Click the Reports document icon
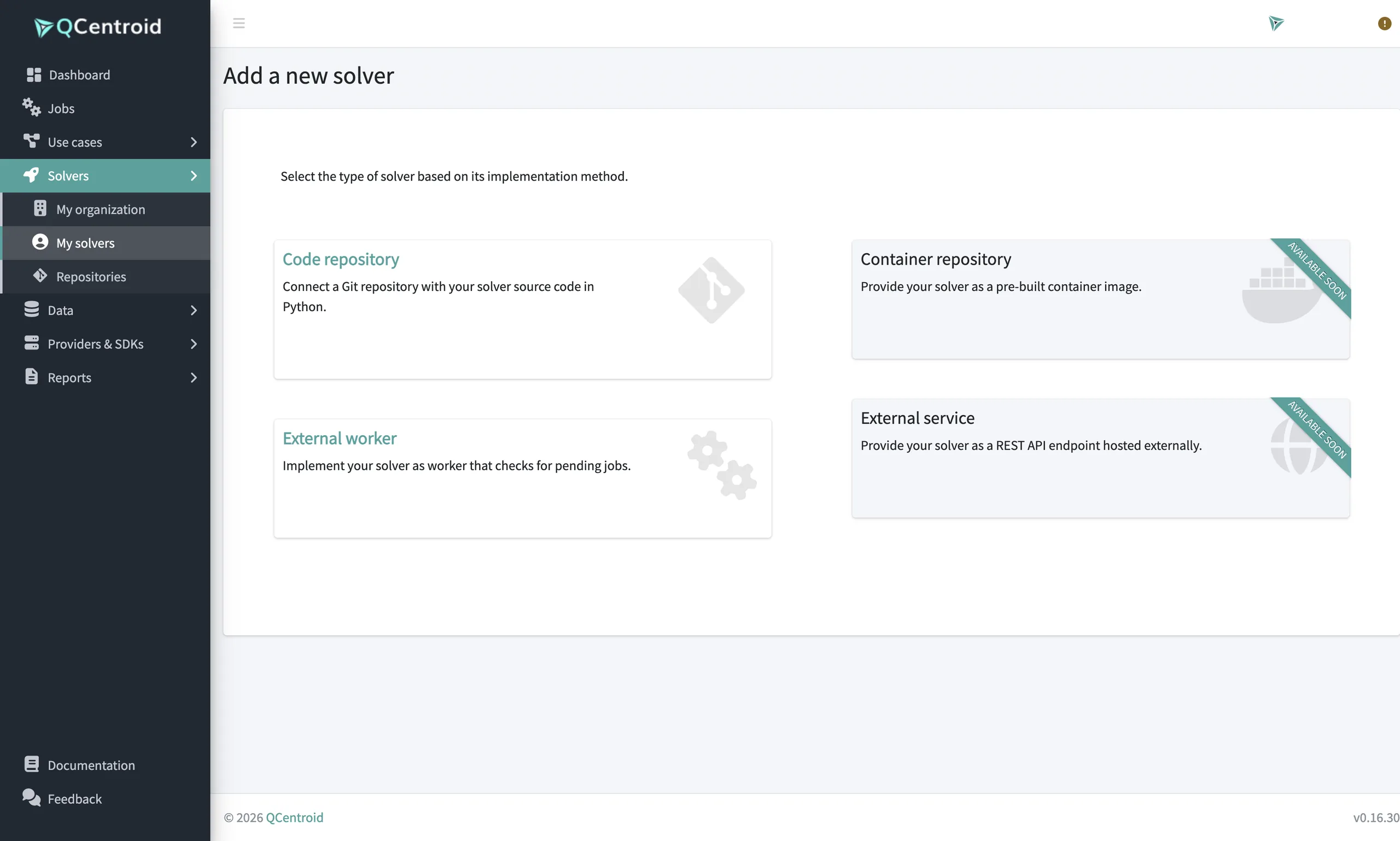This screenshot has height=841, width=1400. pos(32,376)
